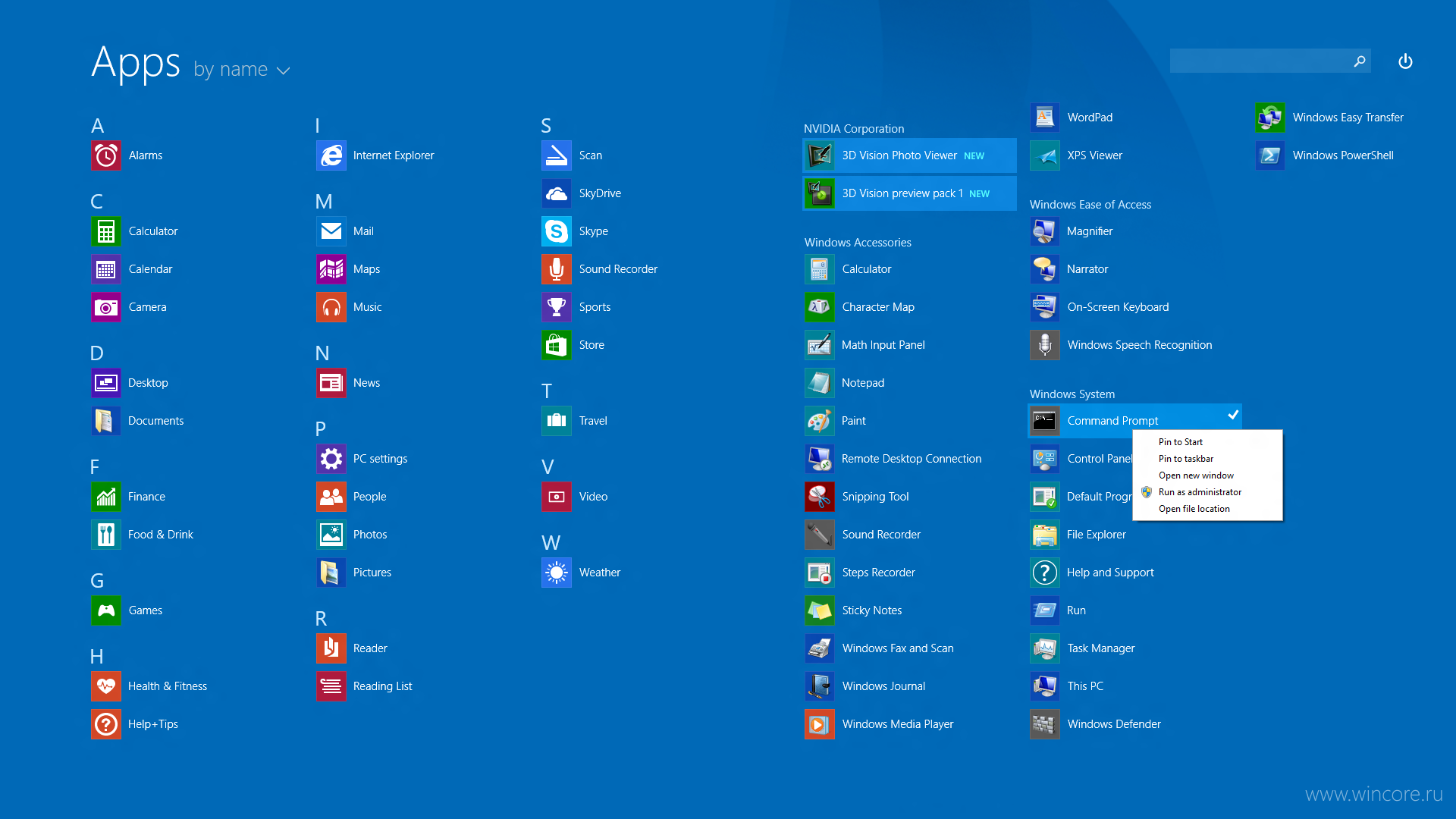Open 'Sticky Notes' entry
This screenshot has height=819, width=1456.
coord(854,610)
